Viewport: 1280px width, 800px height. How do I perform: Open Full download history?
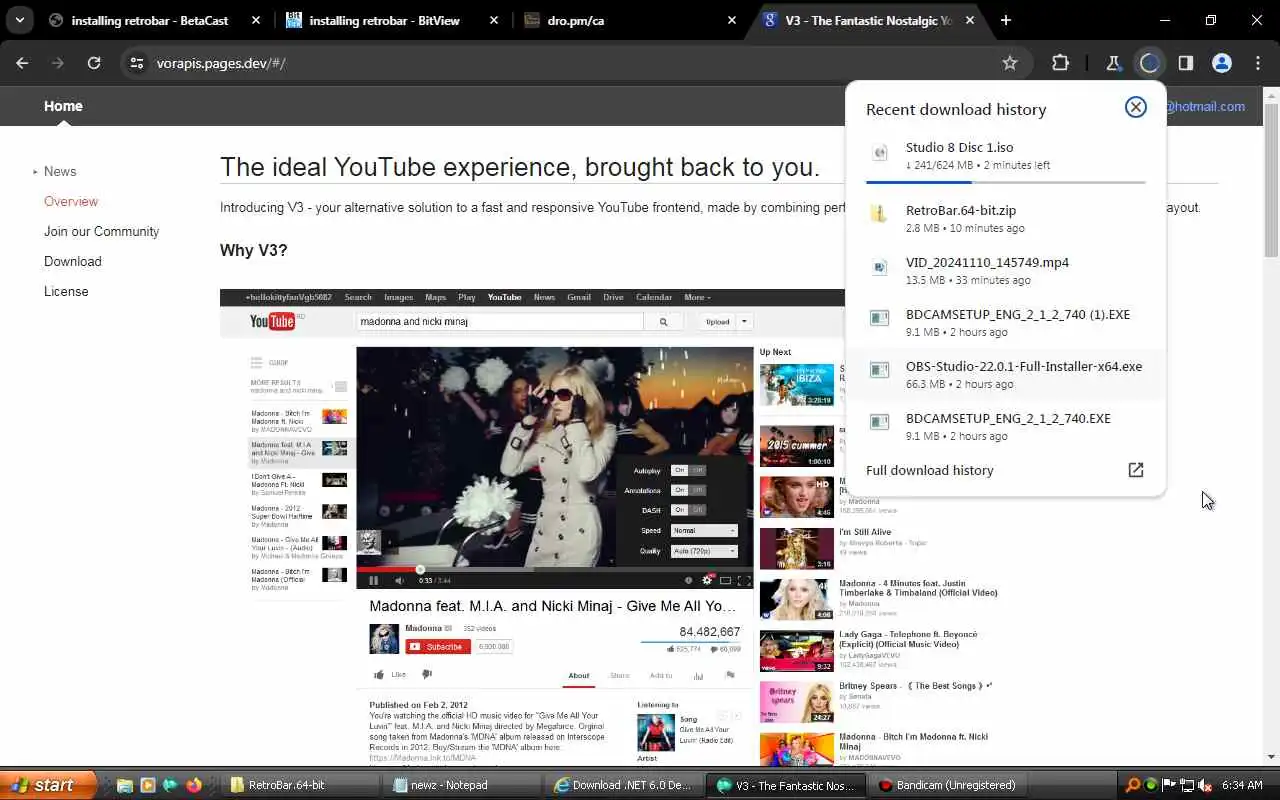(x=930, y=470)
